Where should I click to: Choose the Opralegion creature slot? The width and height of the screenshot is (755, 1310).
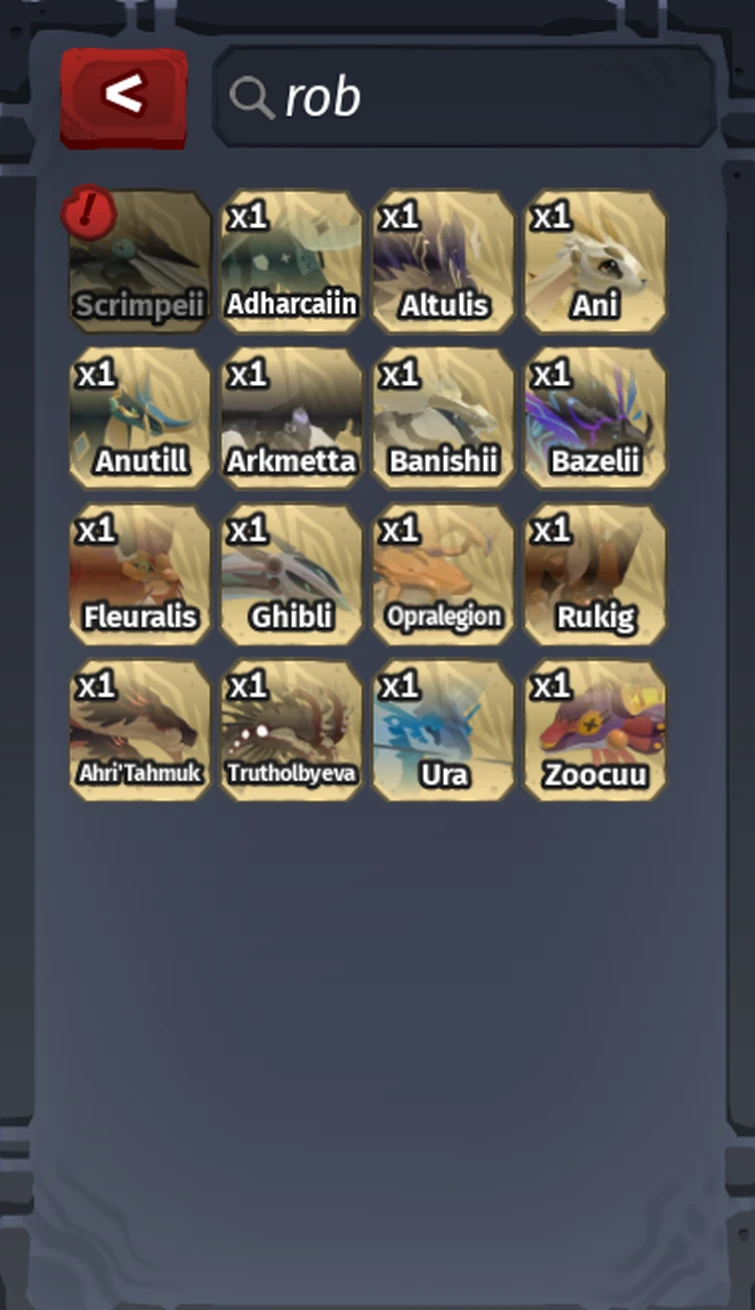pos(443,574)
